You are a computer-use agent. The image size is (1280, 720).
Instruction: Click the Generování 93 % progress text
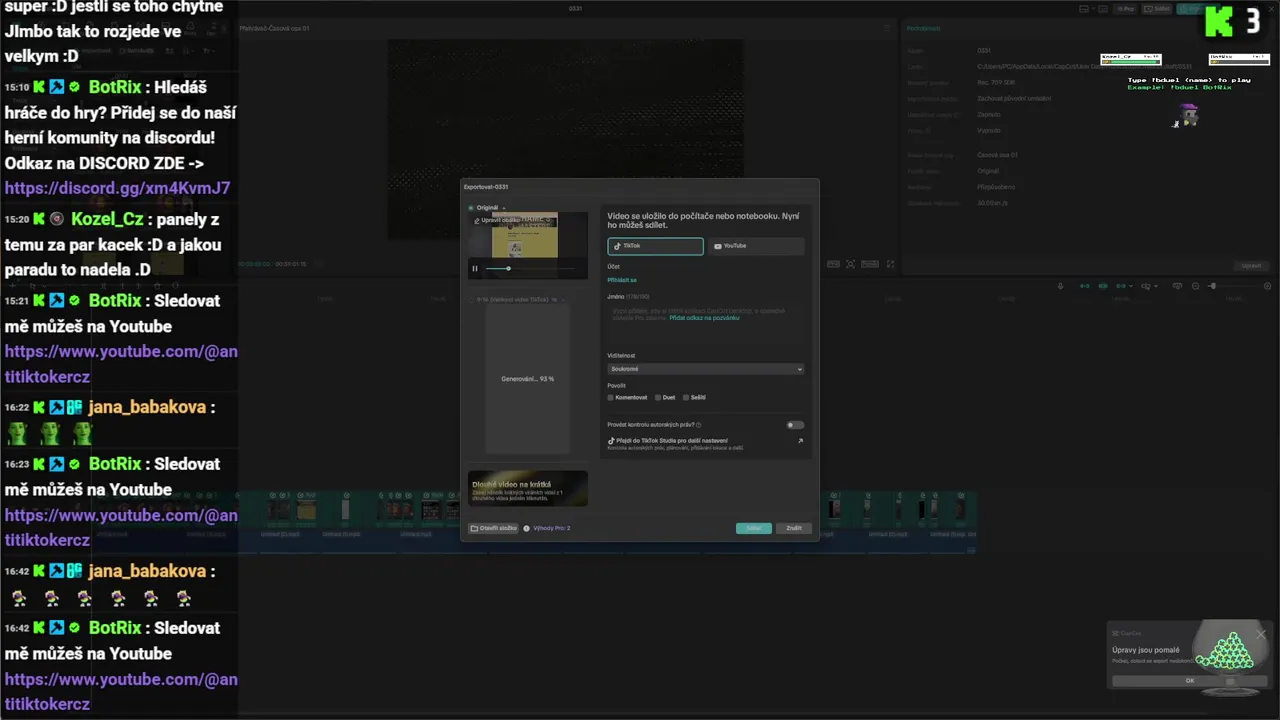528,379
